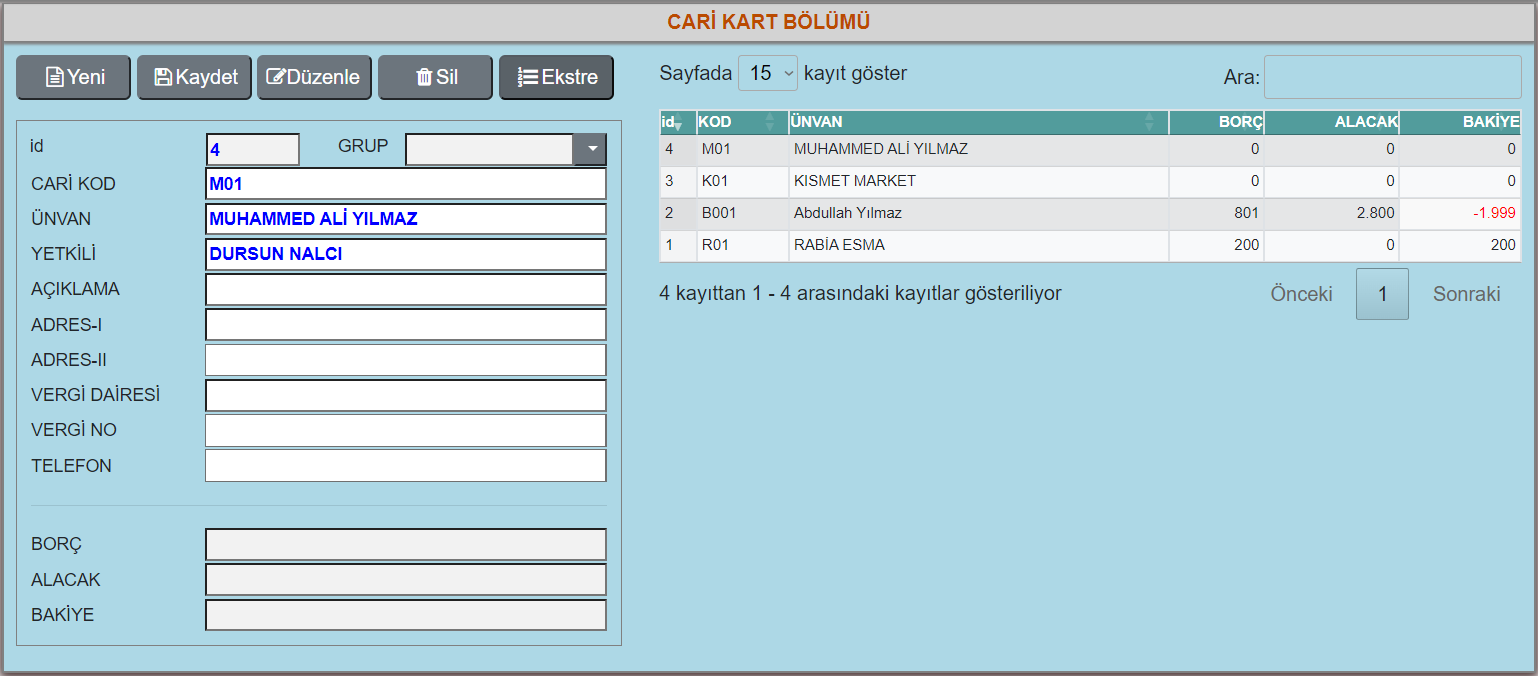Save the record with Kaydet button
Viewport: 1538px width, 676px height.
195,77
